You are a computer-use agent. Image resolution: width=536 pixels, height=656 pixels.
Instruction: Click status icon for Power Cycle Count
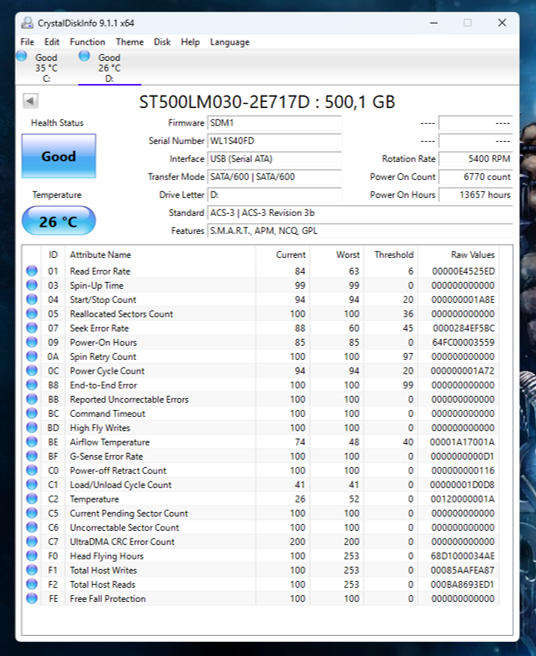coord(32,370)
